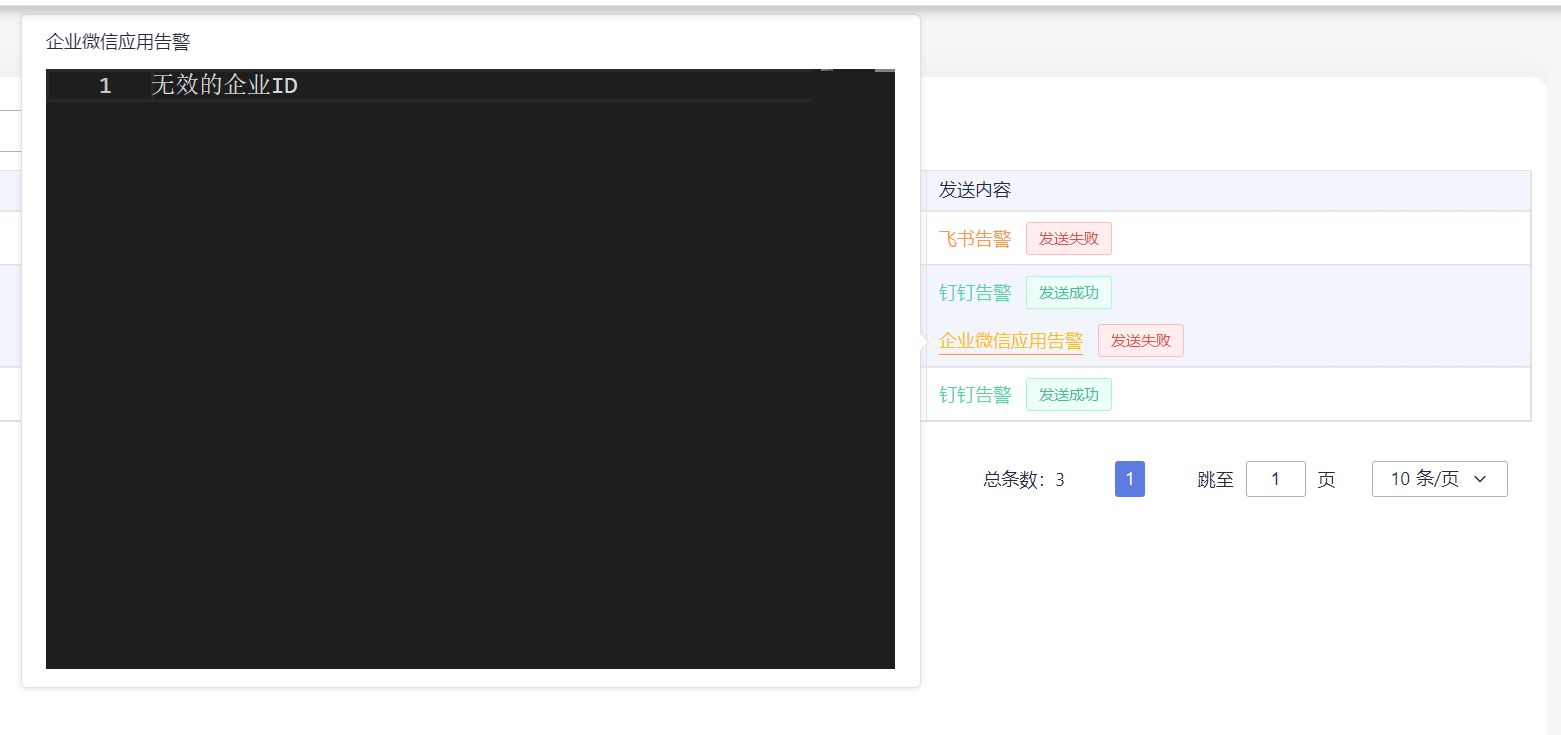Click the 无效的企业ID line in editor
The image size is (1561, 735).
224,85
